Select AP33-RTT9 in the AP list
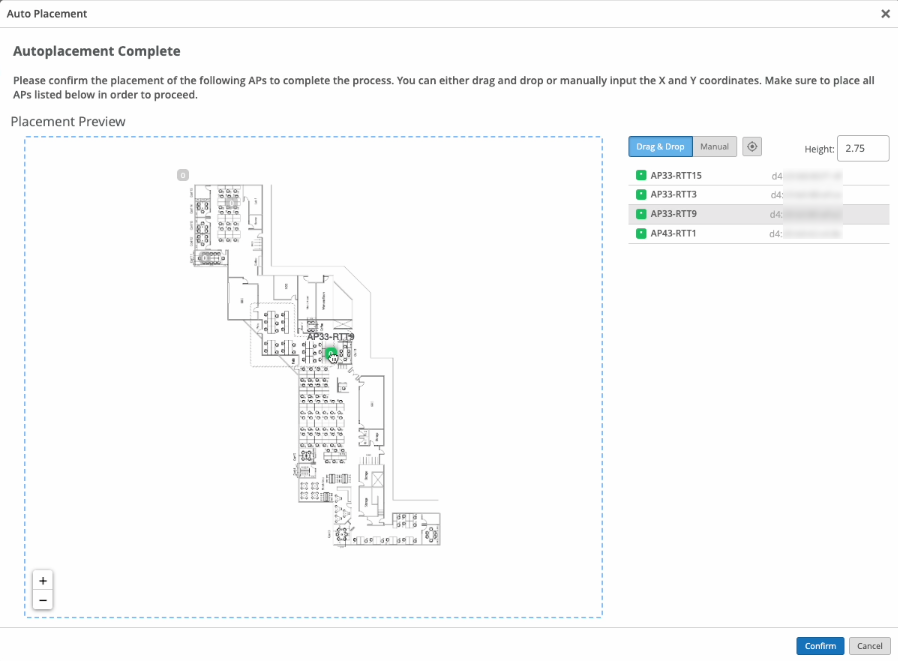Viewport: 898px width, 661px height. [x=758, y=214]
